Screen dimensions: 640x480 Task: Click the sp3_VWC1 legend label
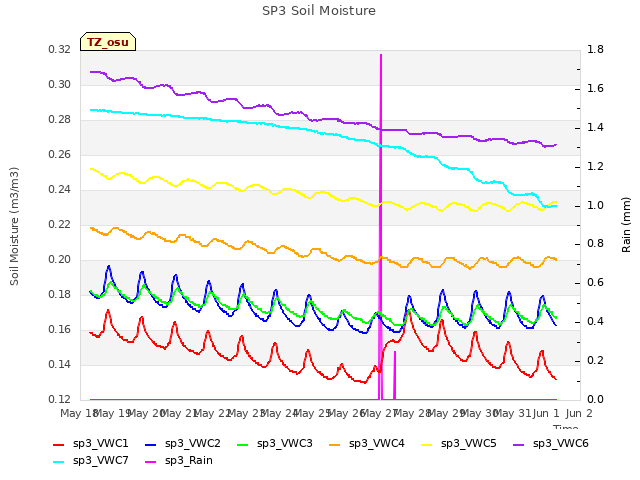tap(100, 443)
